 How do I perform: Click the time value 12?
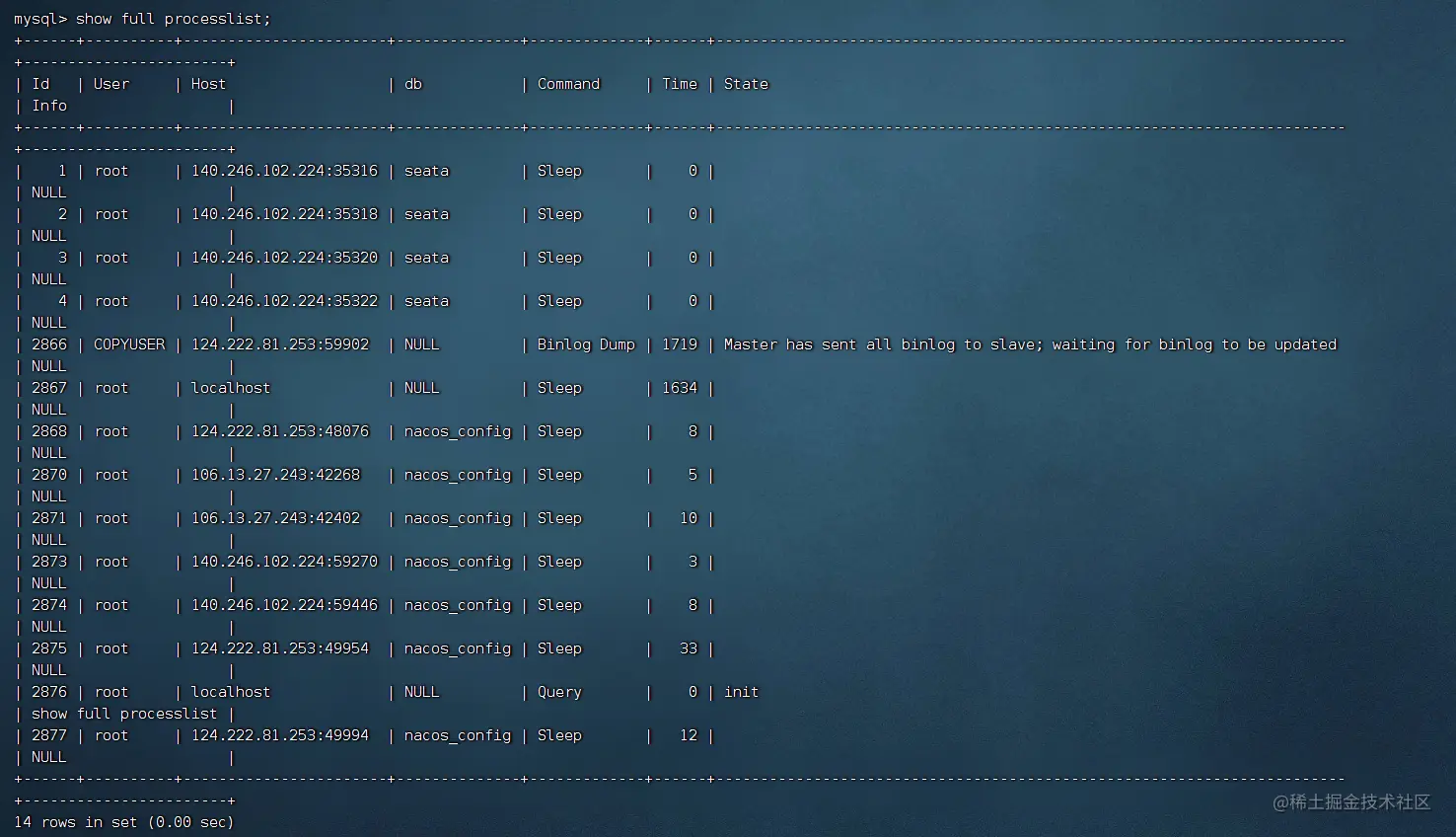click(x=689, y=735)
